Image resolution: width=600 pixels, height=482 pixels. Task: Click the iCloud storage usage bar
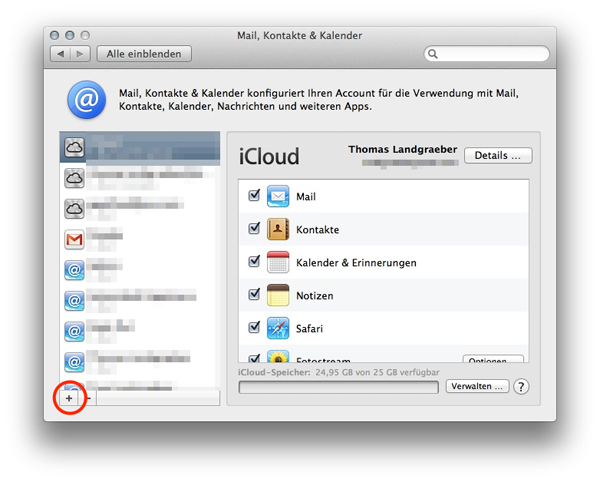pos(339,387)
